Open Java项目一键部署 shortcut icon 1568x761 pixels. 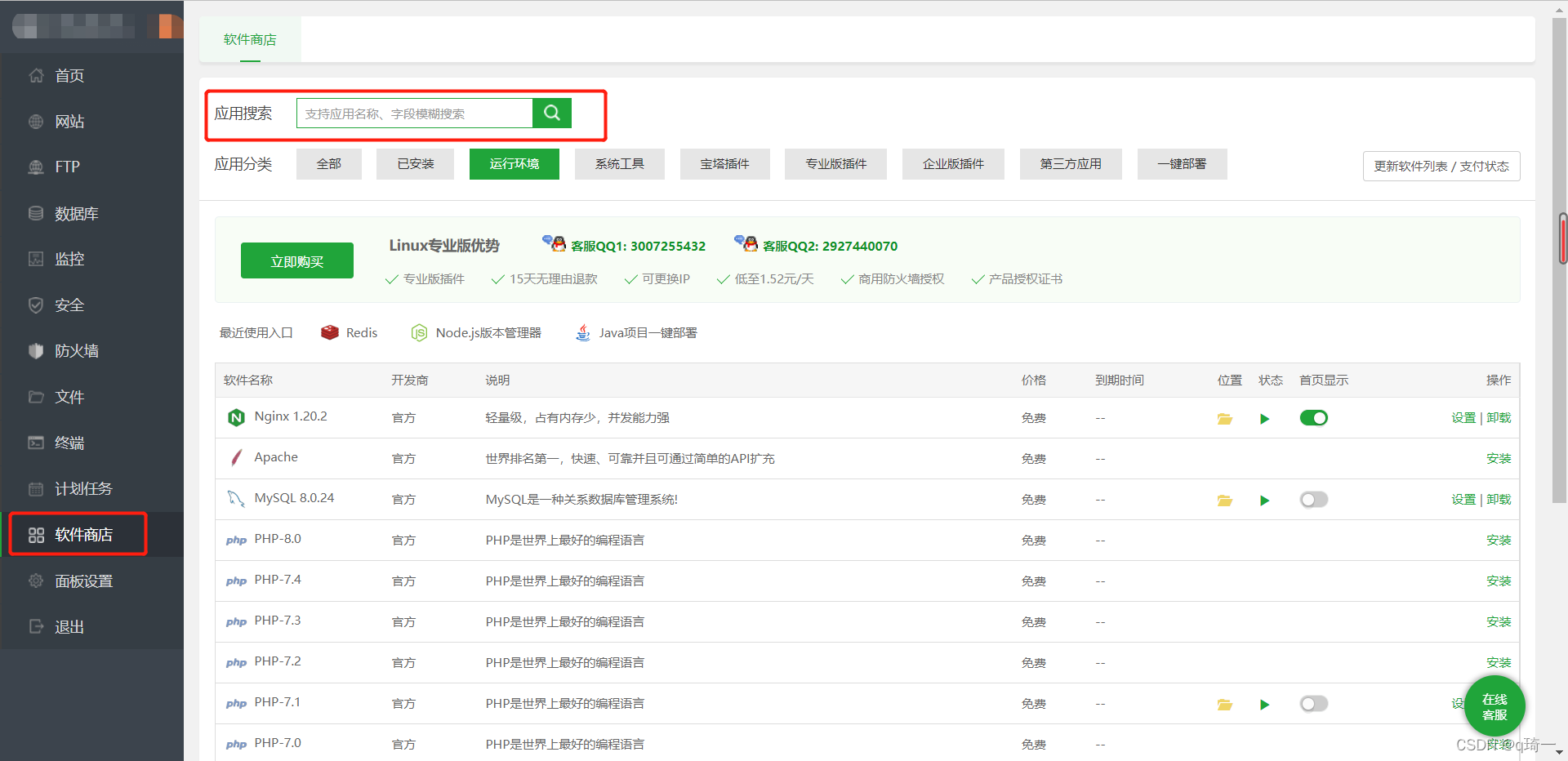pyautogui.click(x=583, y=332)
